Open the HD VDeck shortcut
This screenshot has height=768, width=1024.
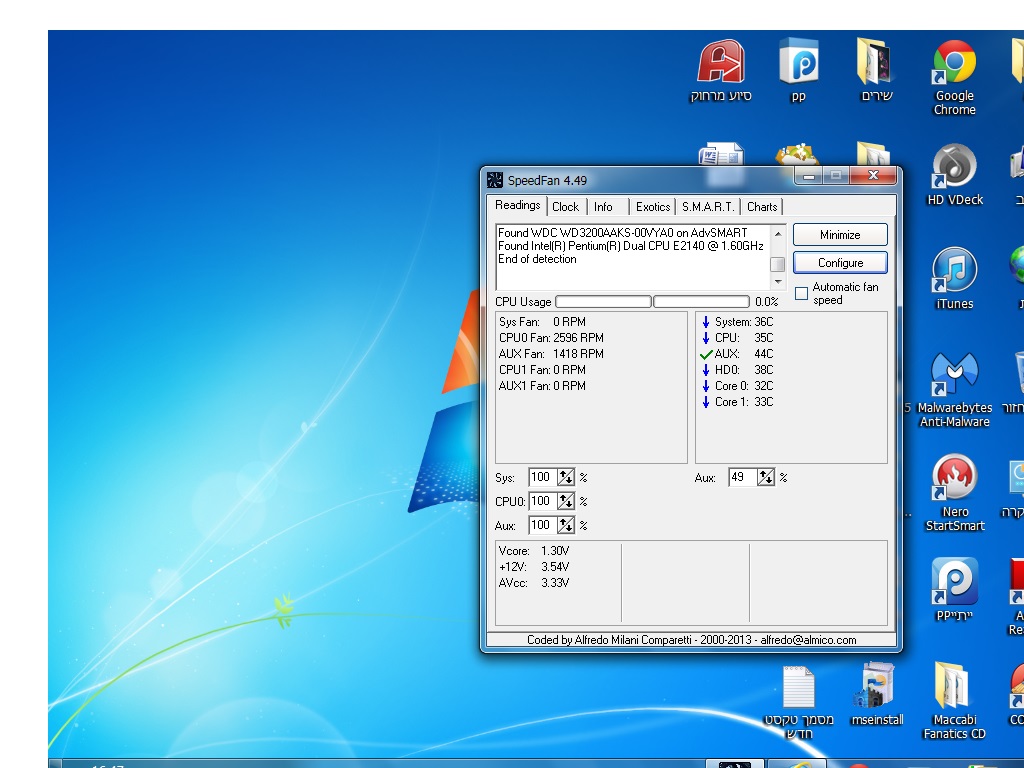[x=954, y=168]
